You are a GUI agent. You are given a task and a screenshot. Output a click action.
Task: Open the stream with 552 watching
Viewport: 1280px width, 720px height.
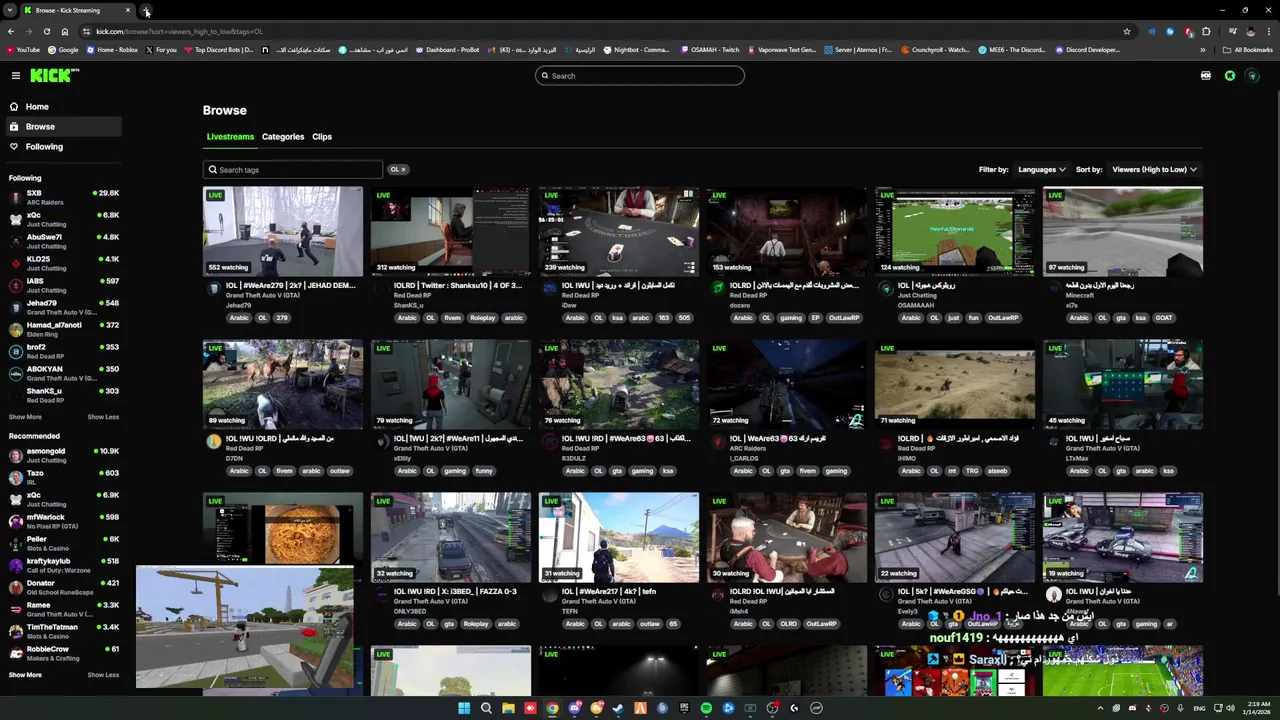click(x=283, y=231)
